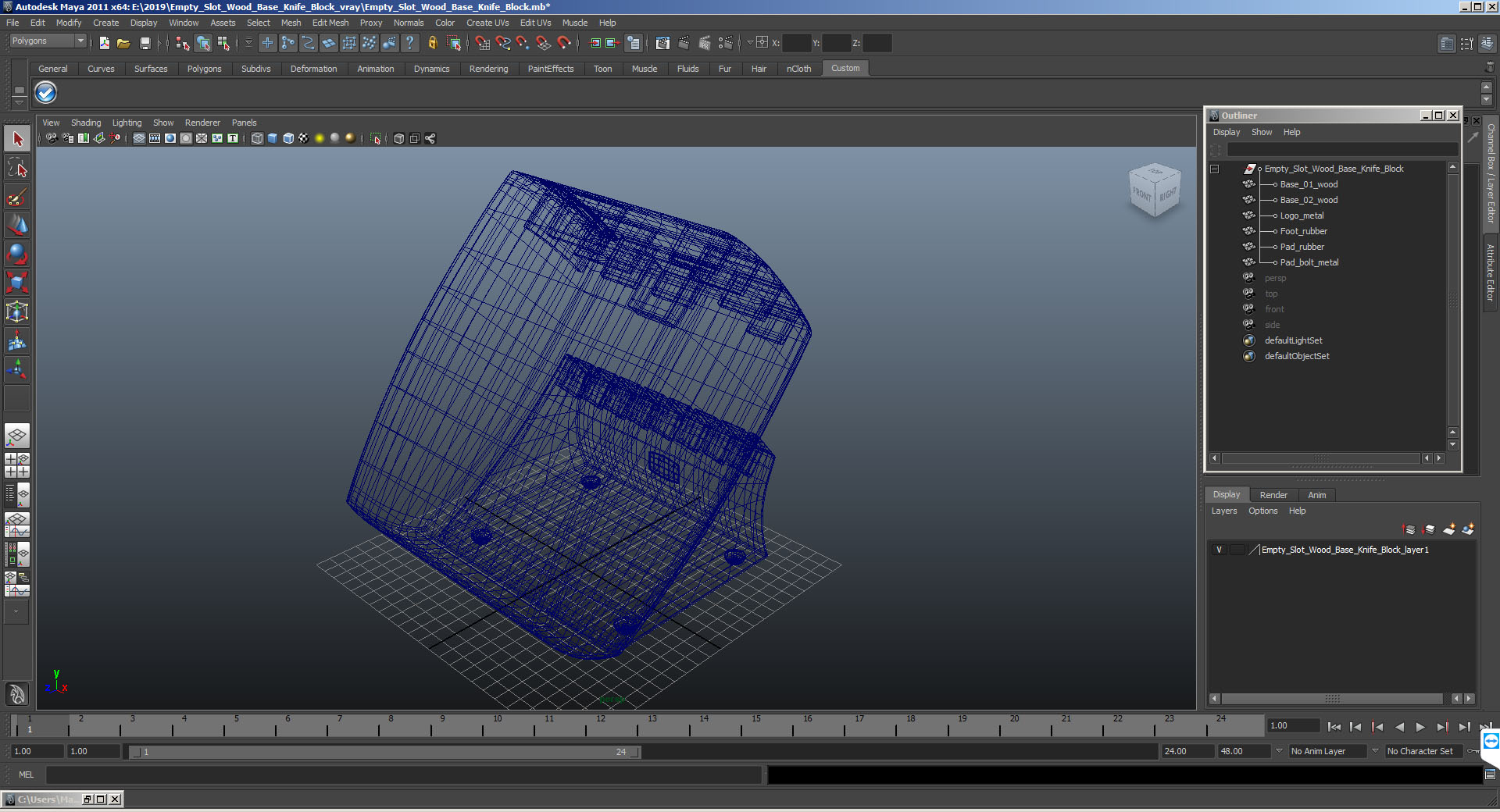Switch to Persp/Graph Editor layout
Viewport: 1500px width, 812px height.
pos(17,525)
